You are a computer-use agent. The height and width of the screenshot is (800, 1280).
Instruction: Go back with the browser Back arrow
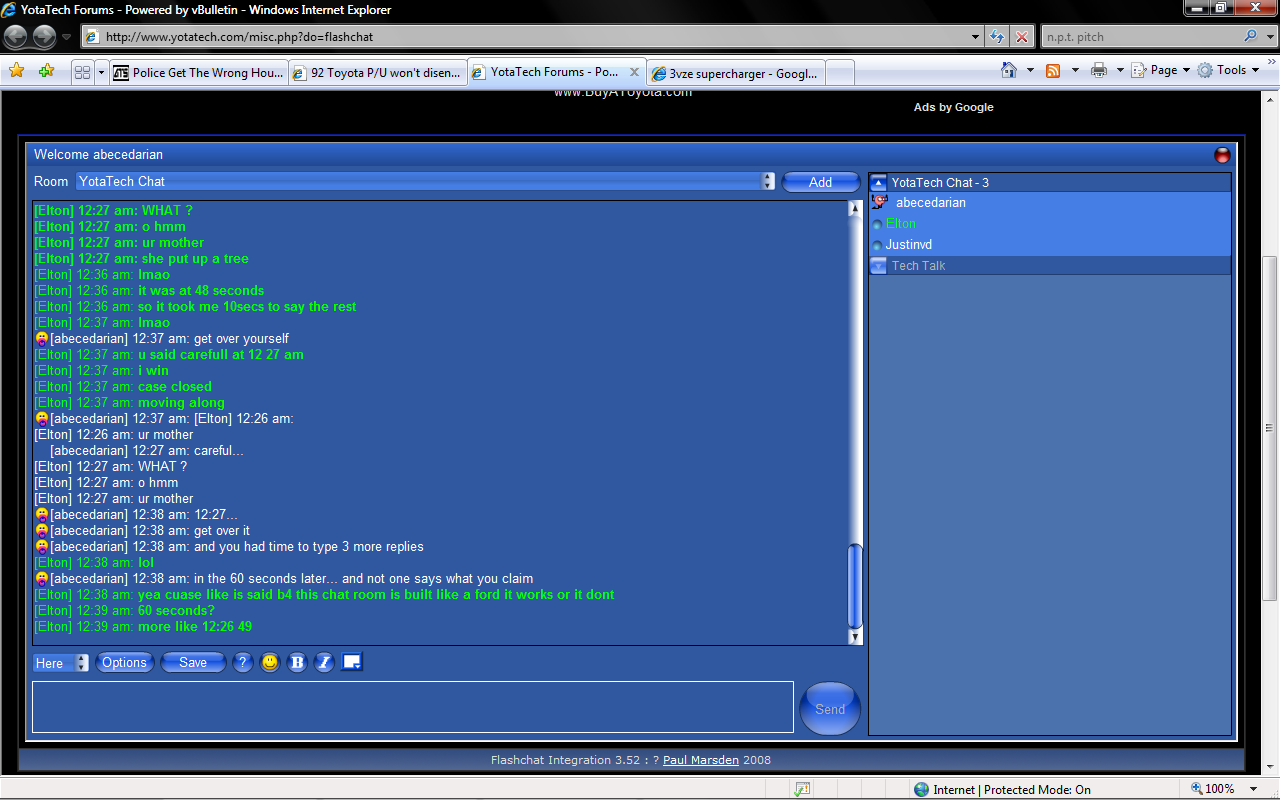point(16,37)
